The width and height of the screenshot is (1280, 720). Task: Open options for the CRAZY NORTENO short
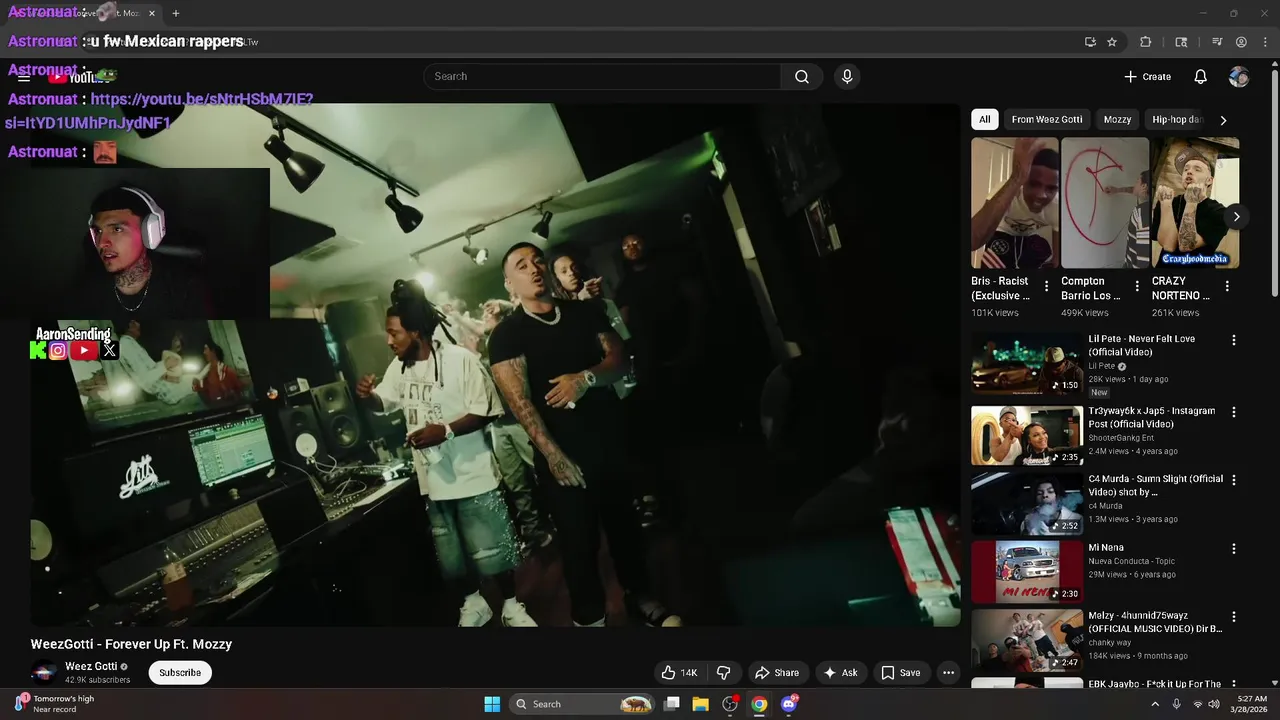[x=1227, y=287]
